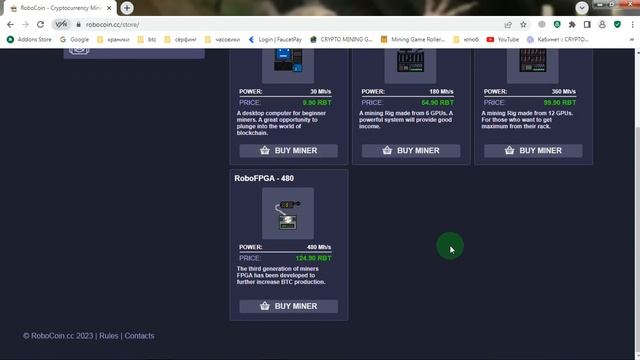Select the RoboCoin Cryptocurrency Mining tab

pos(60,8)
